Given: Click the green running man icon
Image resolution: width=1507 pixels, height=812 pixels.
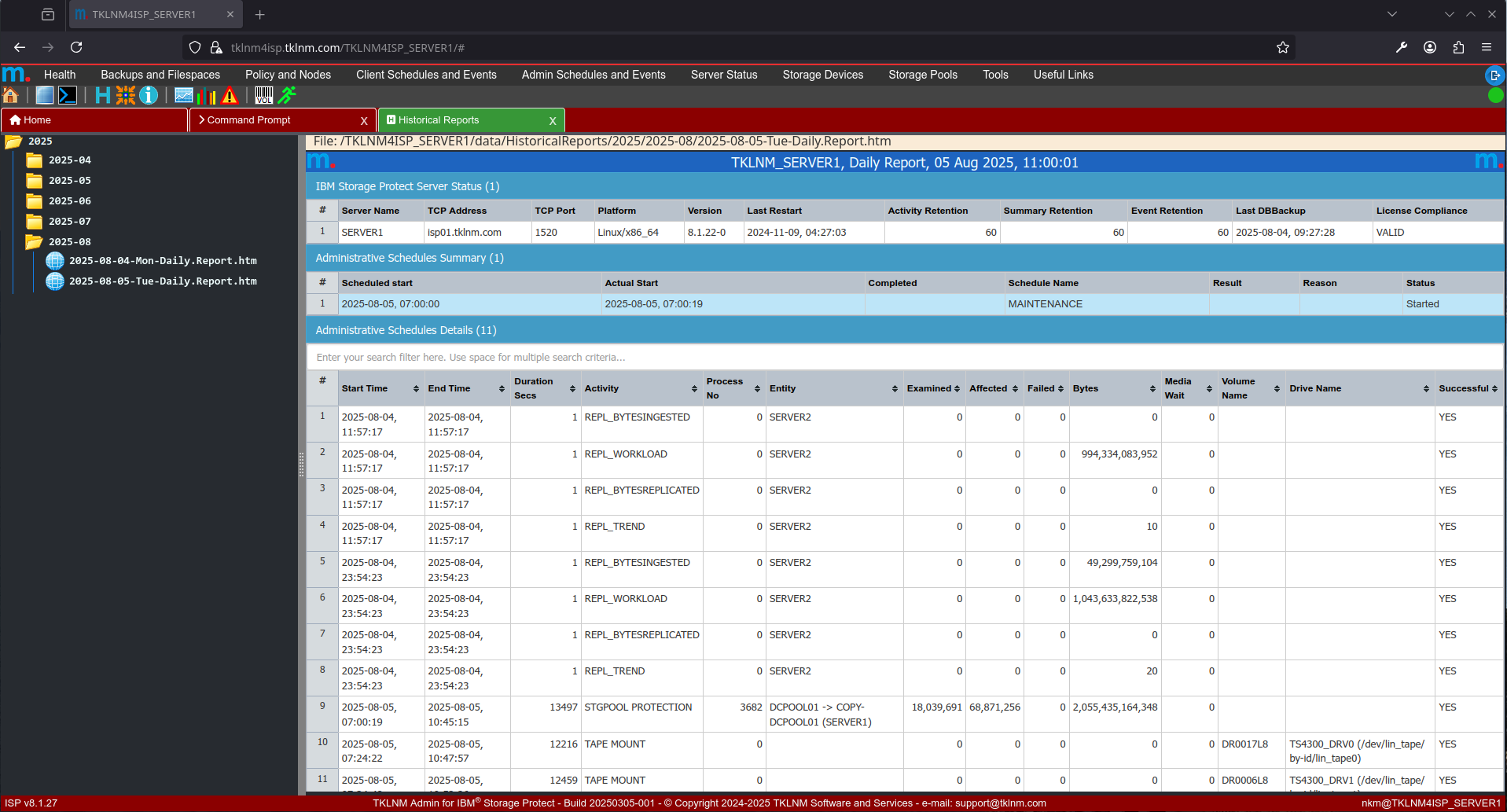Looking at the screenshot, I should point(288,96).
